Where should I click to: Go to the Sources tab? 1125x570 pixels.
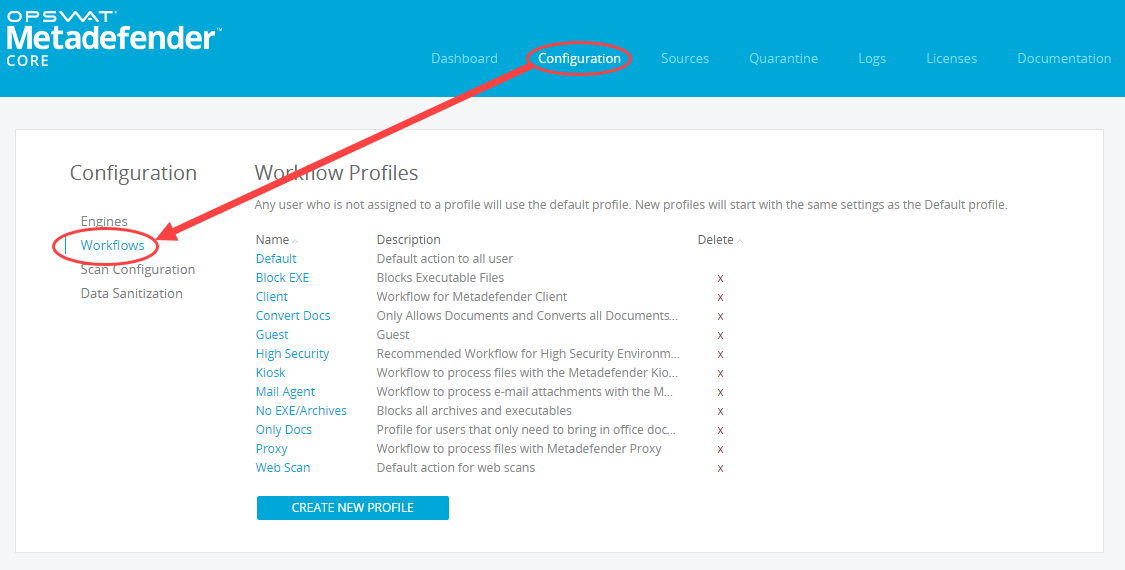(x=684, y=59)
